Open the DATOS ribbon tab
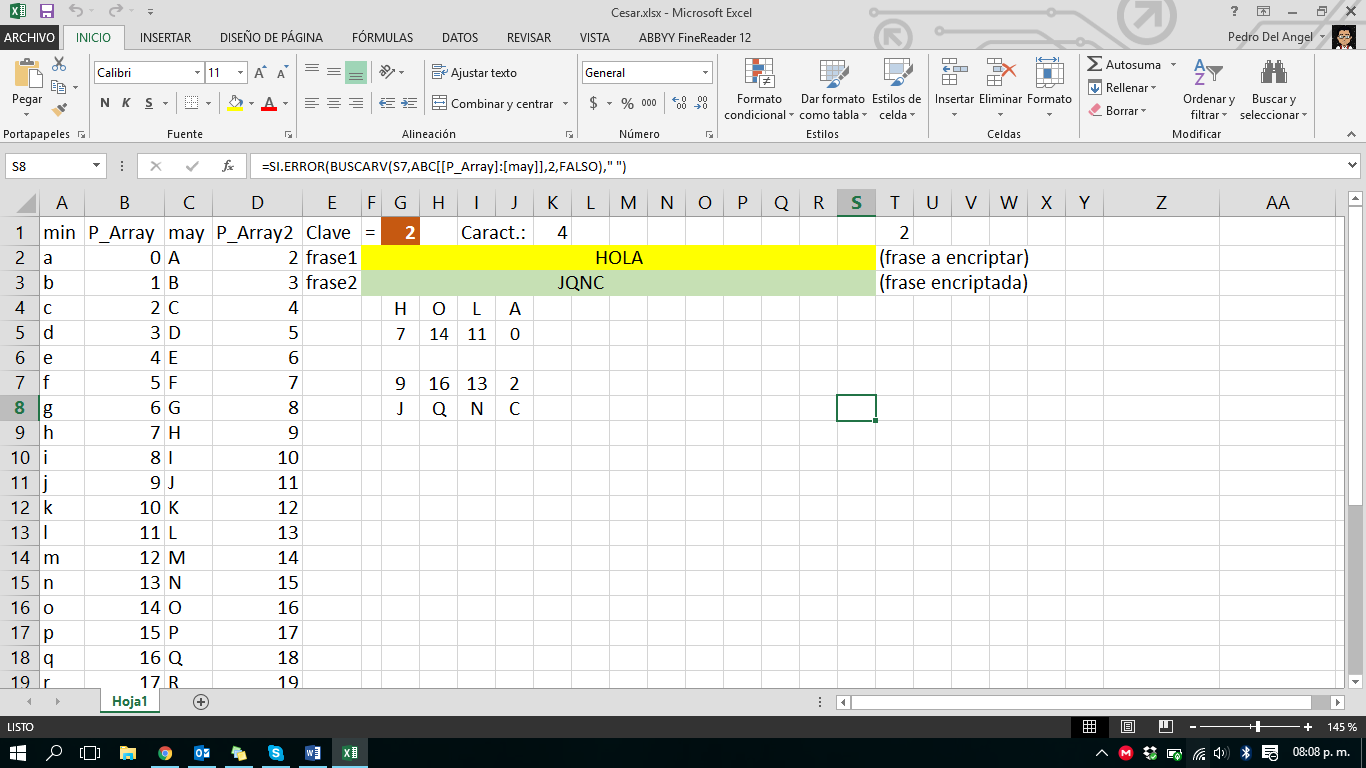The height and width of the screenshot is (768, 1366). tap(462, 37)
